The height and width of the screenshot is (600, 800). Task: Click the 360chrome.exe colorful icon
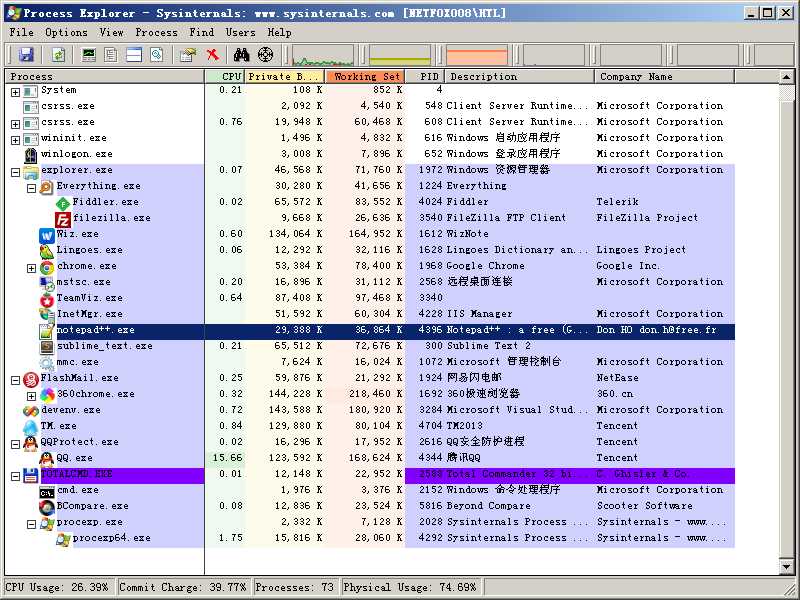pos(47,395)
